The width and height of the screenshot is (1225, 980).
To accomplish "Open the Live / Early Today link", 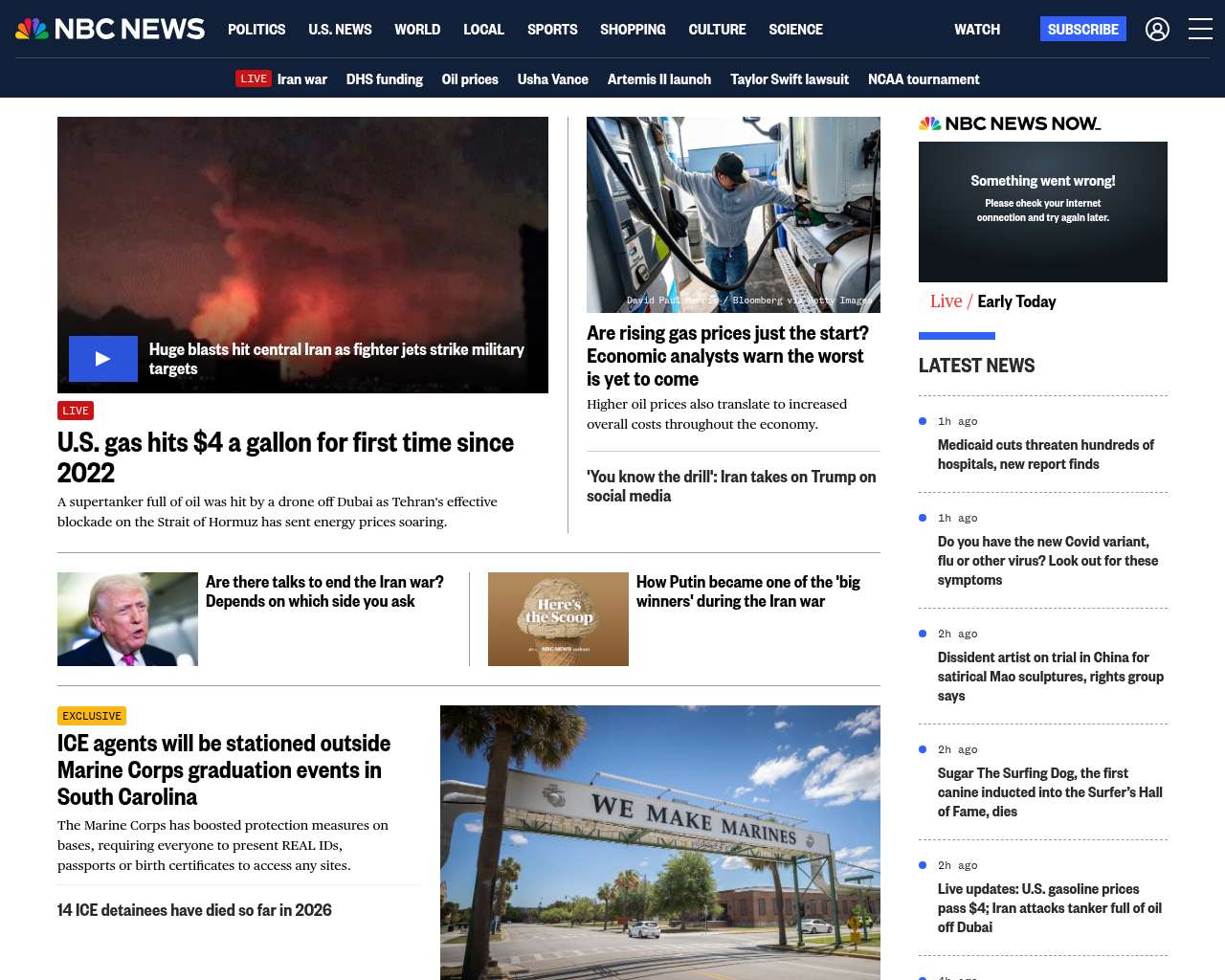I will click(x=993, y=301).
